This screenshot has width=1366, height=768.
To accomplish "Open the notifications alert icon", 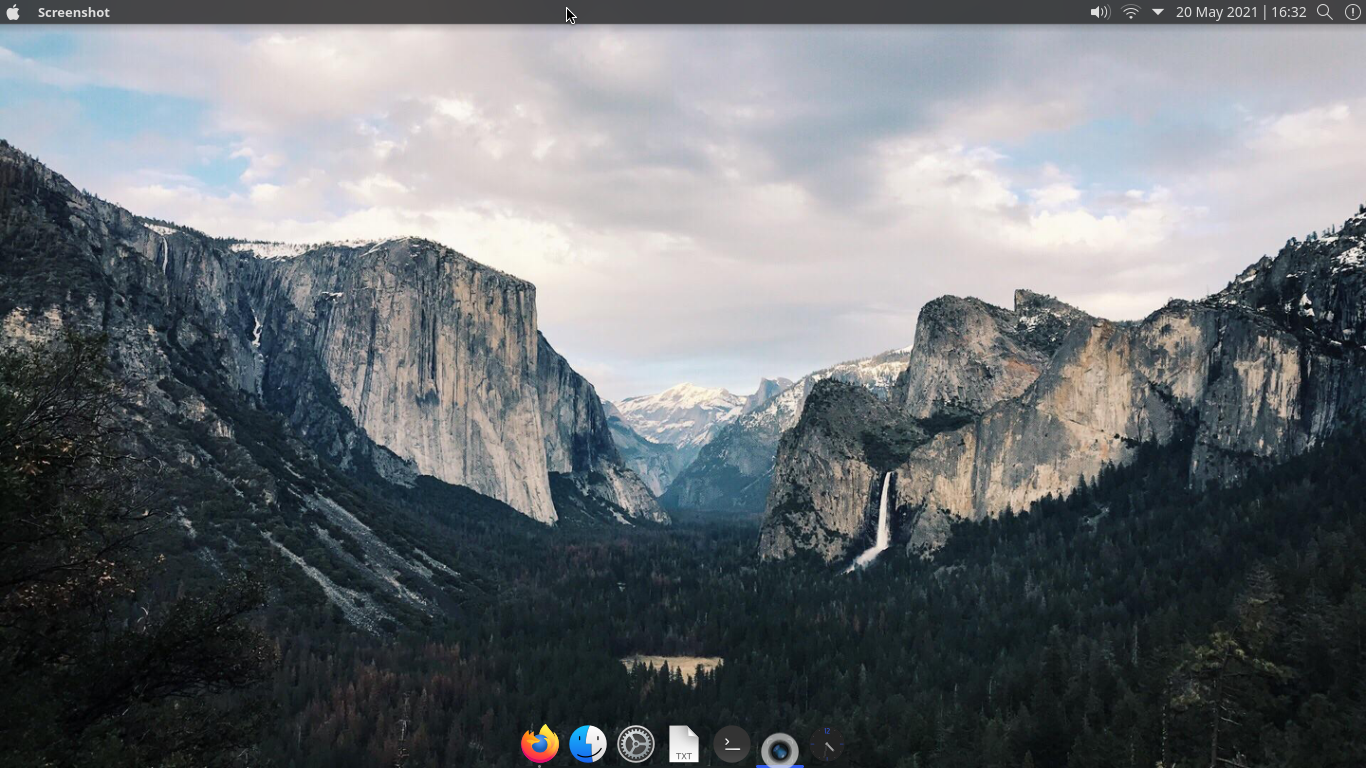I will 1352,12.
